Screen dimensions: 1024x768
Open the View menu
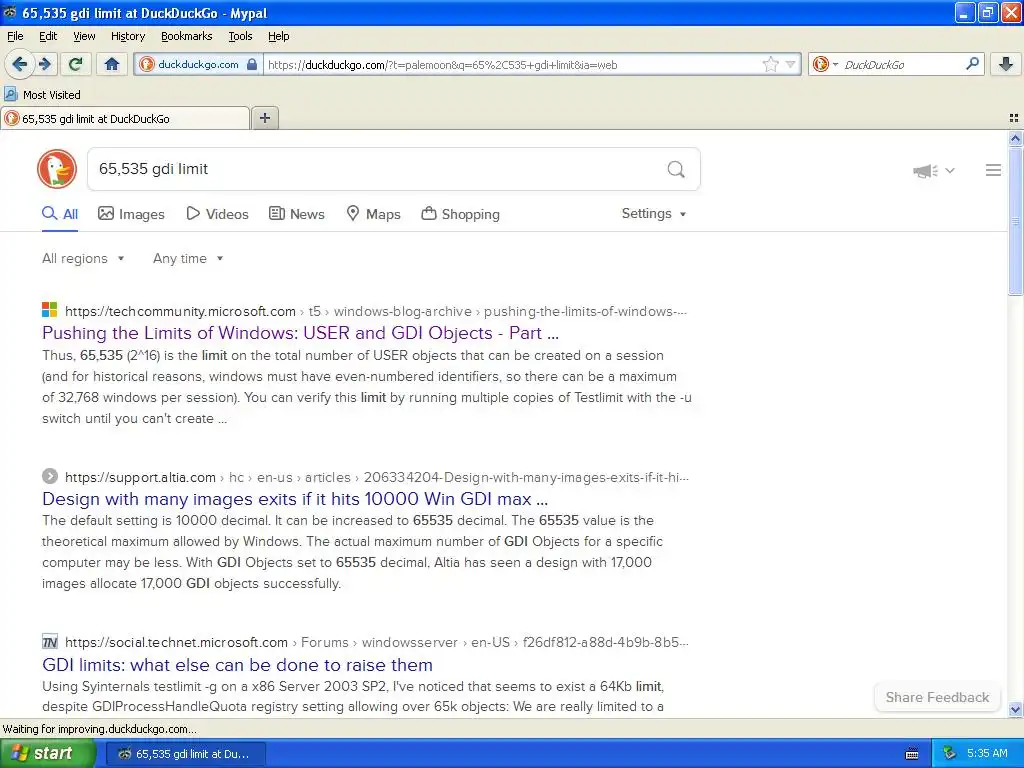click(x=84, y=36)
